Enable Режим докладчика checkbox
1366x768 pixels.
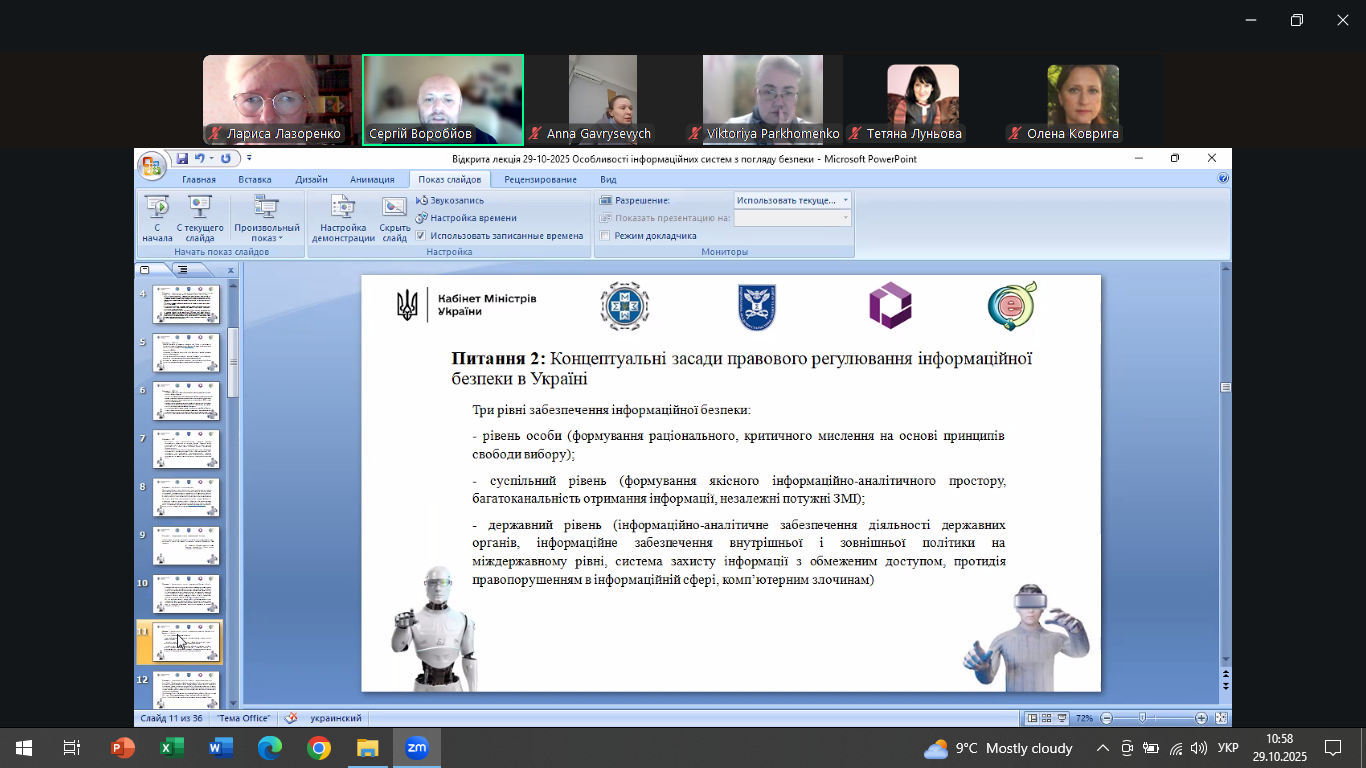point(605,236)
